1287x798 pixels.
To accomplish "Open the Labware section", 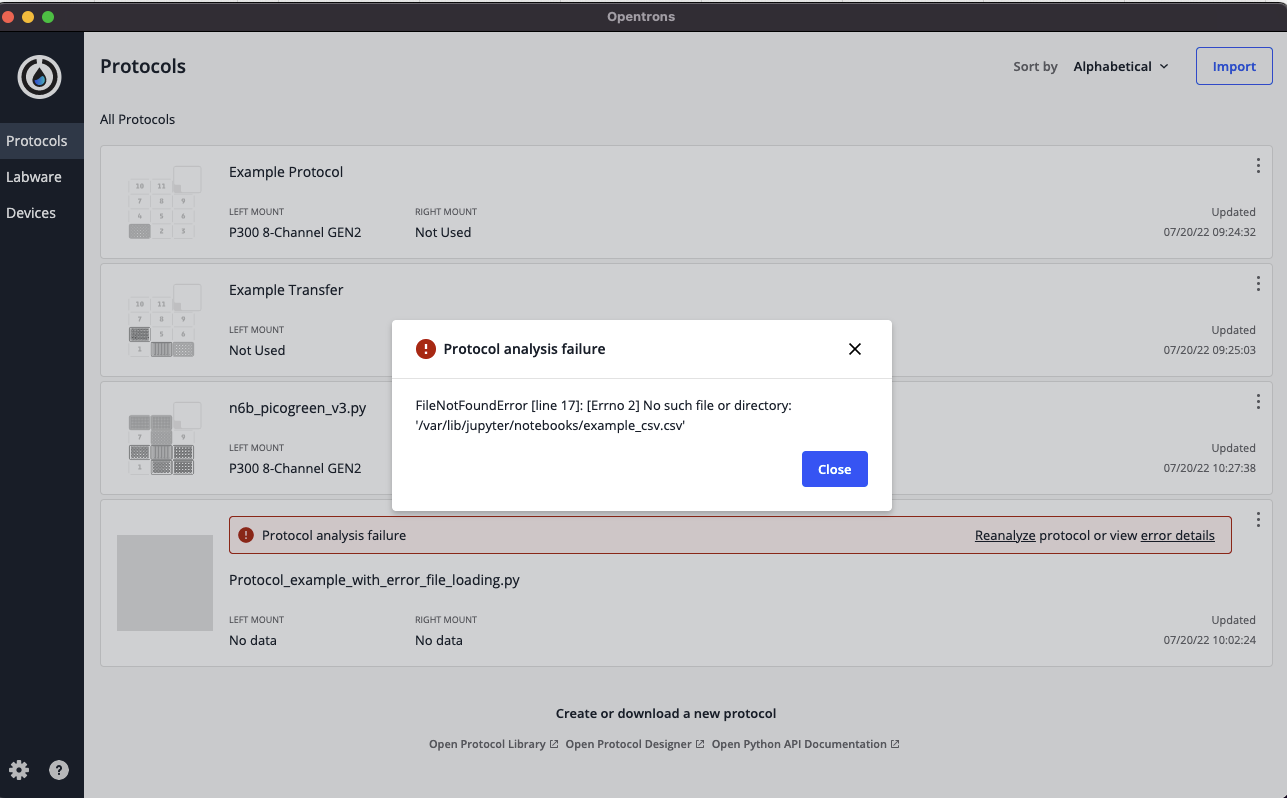I will [x=34, y=176].
